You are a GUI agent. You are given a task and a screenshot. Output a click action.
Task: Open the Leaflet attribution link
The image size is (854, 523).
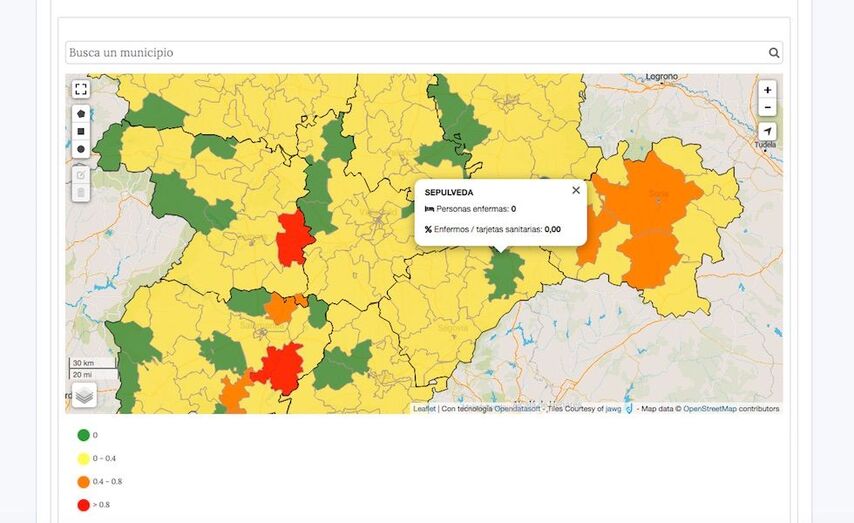click(424, 409)
